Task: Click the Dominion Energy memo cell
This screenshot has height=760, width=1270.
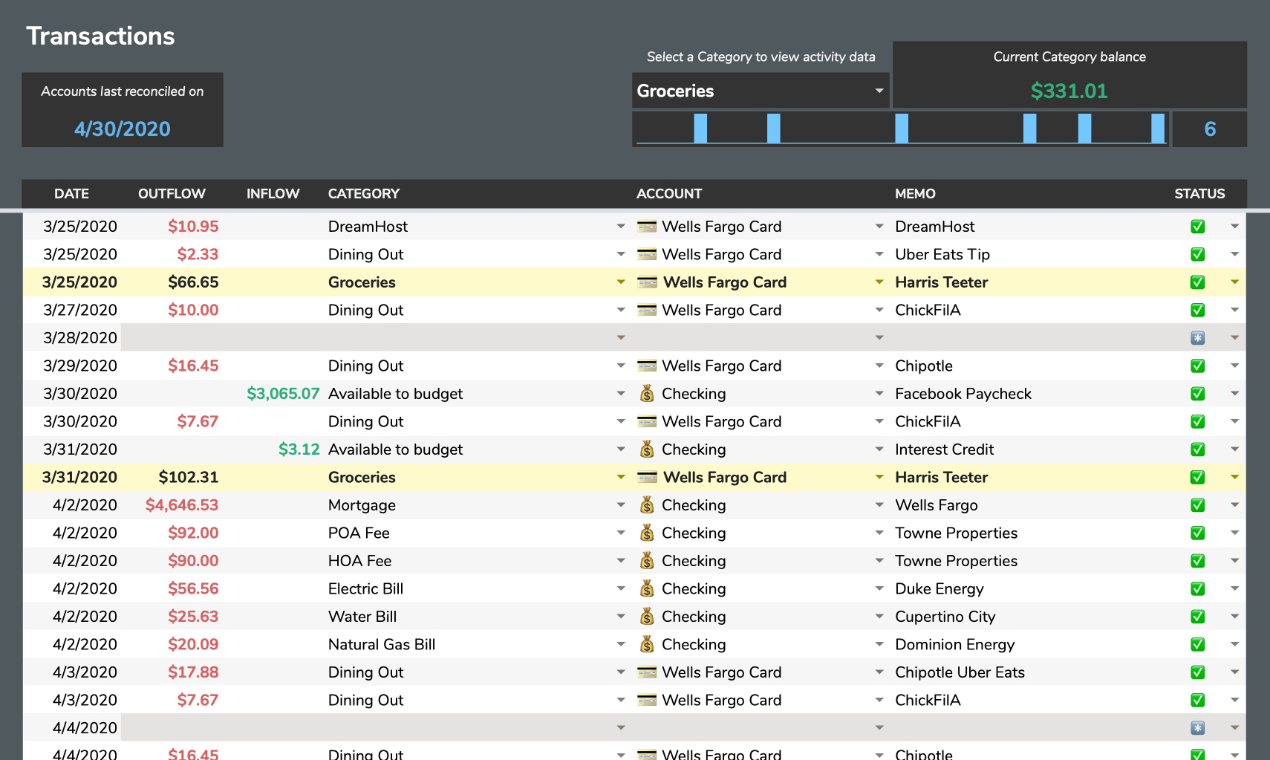Action: tap(955, 645)
